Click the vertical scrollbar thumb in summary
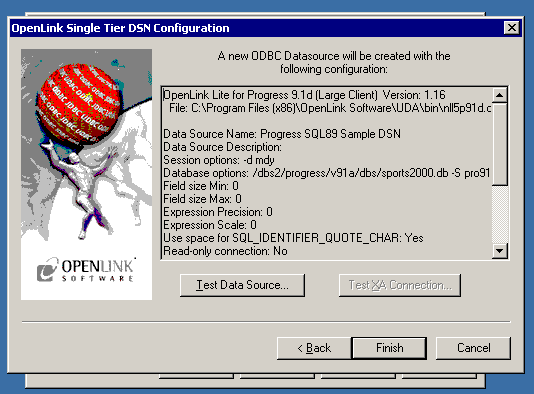534x394 pixels. [500, 144]
